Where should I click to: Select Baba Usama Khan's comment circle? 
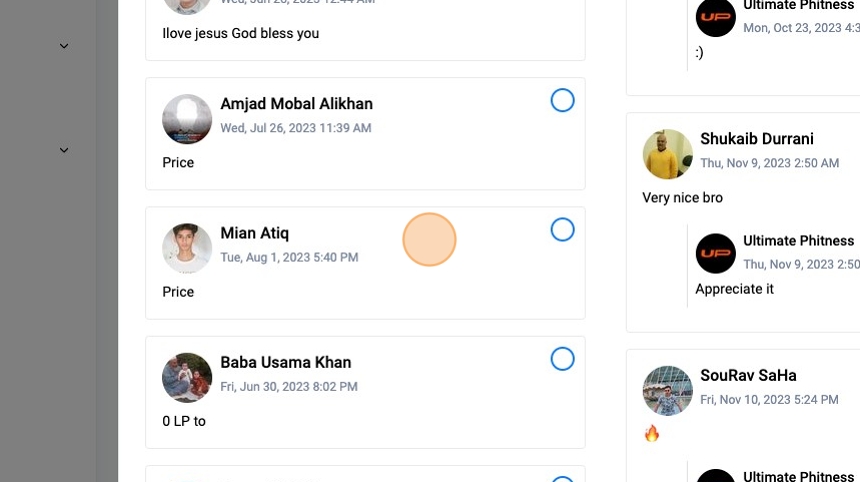pyautogui.click(x=563, y=359)
